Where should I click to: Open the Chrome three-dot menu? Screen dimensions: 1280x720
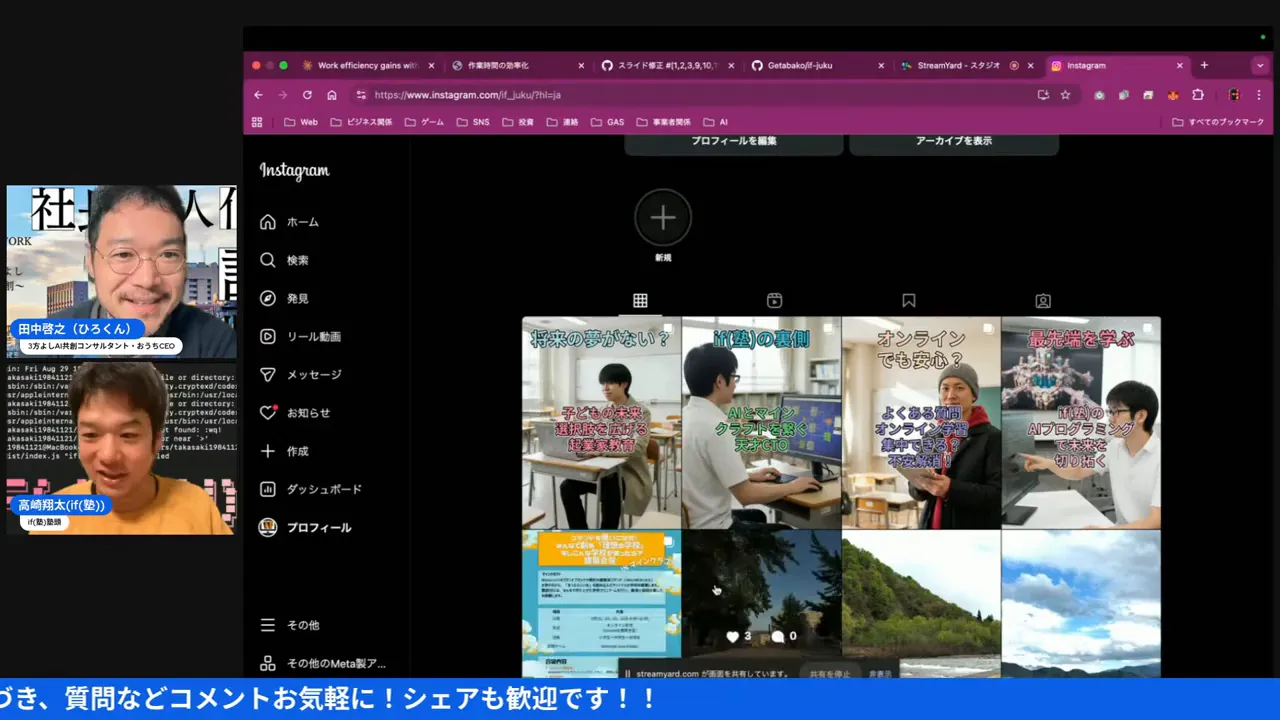pos(1259,94)
